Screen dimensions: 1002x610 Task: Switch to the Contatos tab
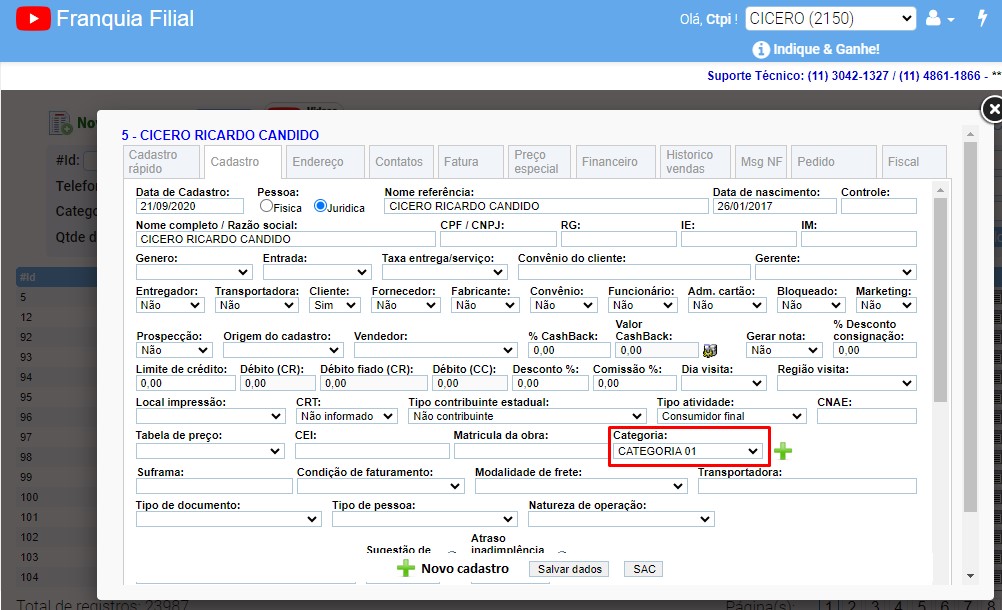401,162
